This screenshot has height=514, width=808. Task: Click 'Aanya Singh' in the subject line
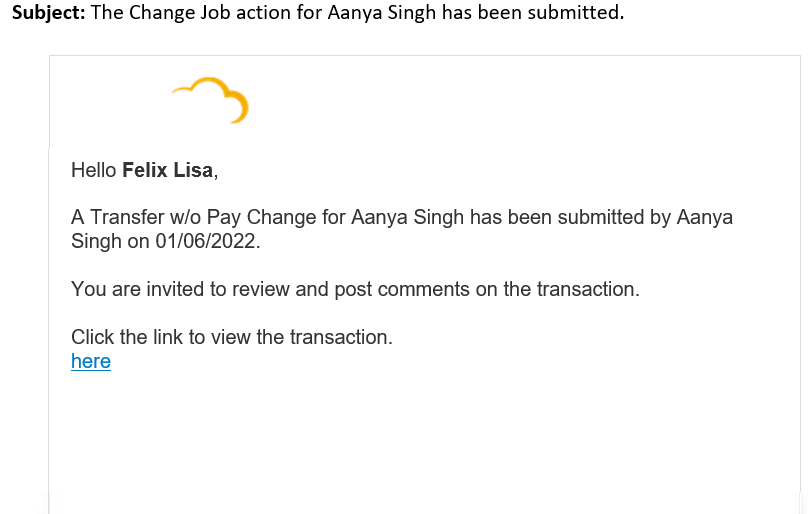pos(382,12)
